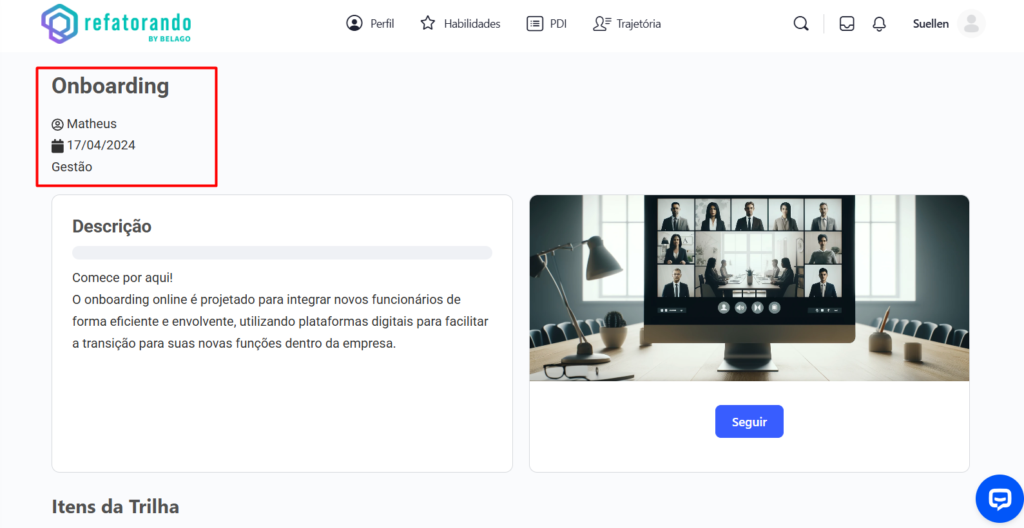Screen dimensions: 1024x528
Task: Open the Perfil menu item
Action: point(370,24)
